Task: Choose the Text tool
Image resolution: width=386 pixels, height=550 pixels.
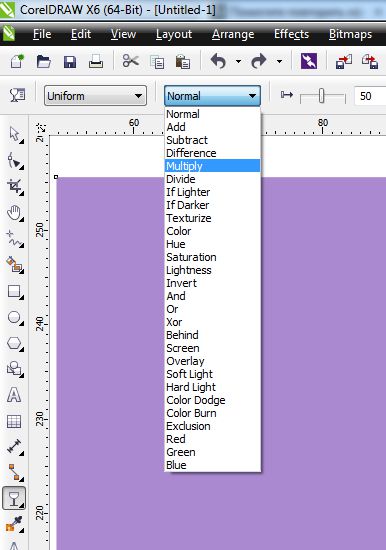Action: click(14, 395)
